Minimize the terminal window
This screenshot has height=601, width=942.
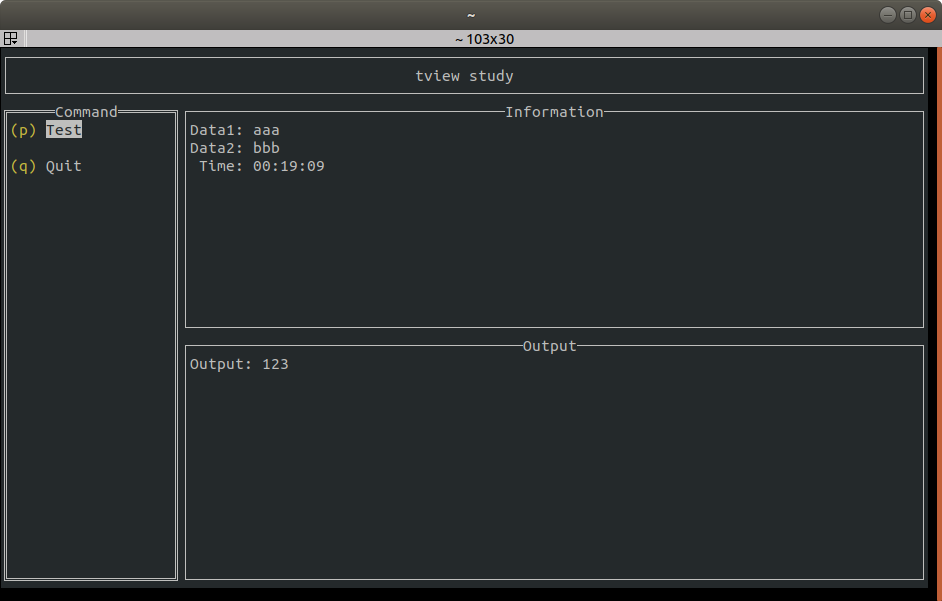point(888,14)
